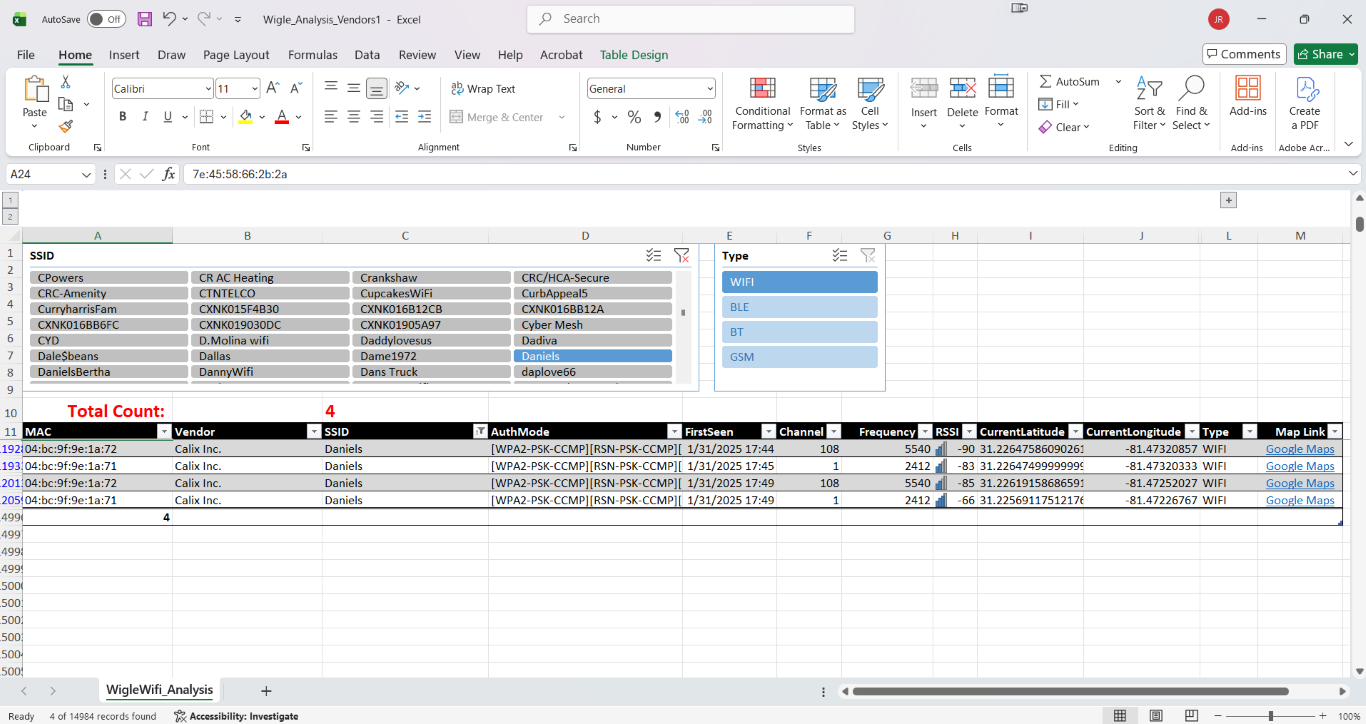Click Accounting Number Format dollar icon
This screenshot has height=724, width=1366.
[x=598, y=117]
